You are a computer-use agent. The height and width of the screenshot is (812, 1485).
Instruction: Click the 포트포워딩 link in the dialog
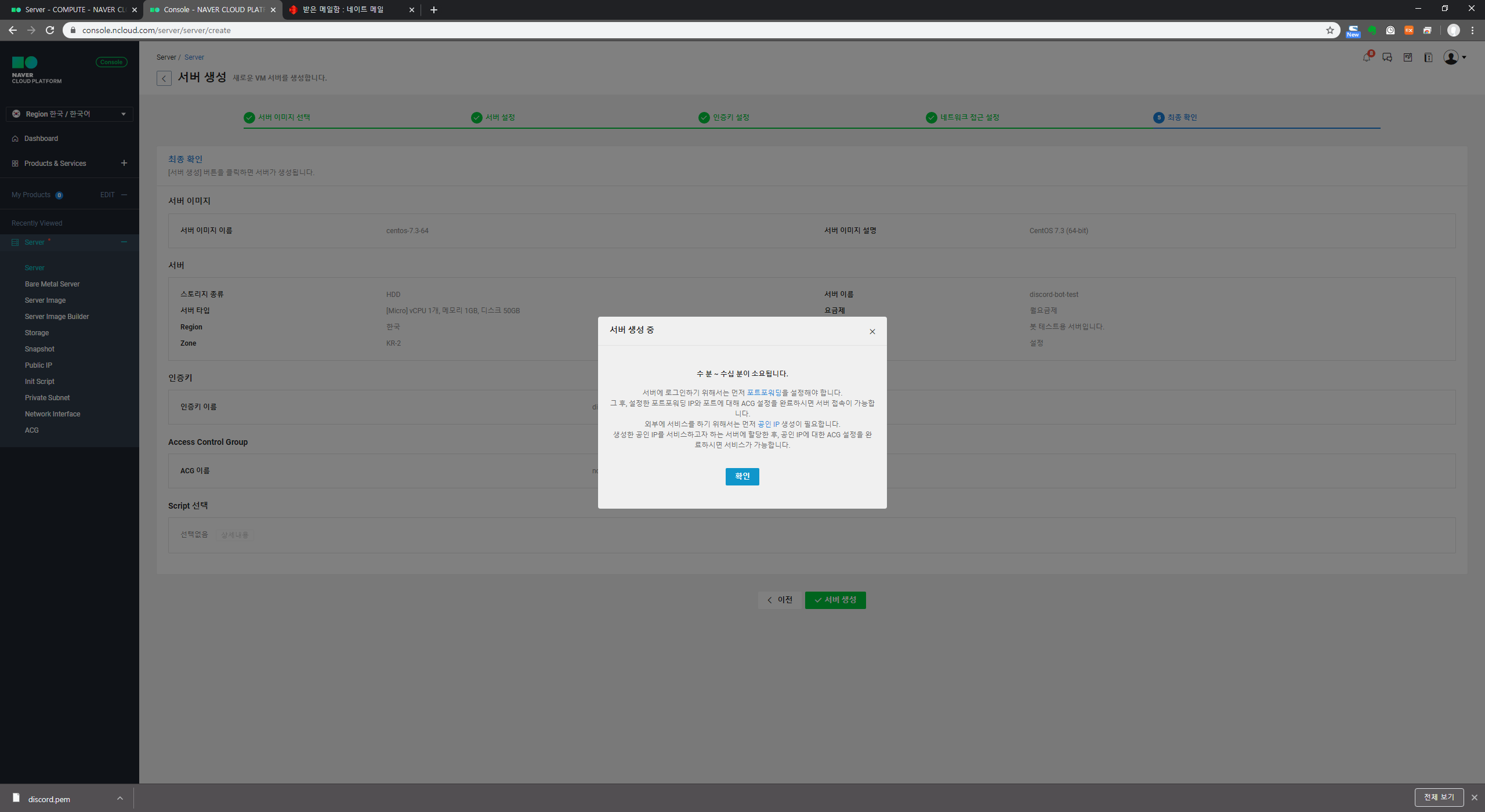[763, 393]
